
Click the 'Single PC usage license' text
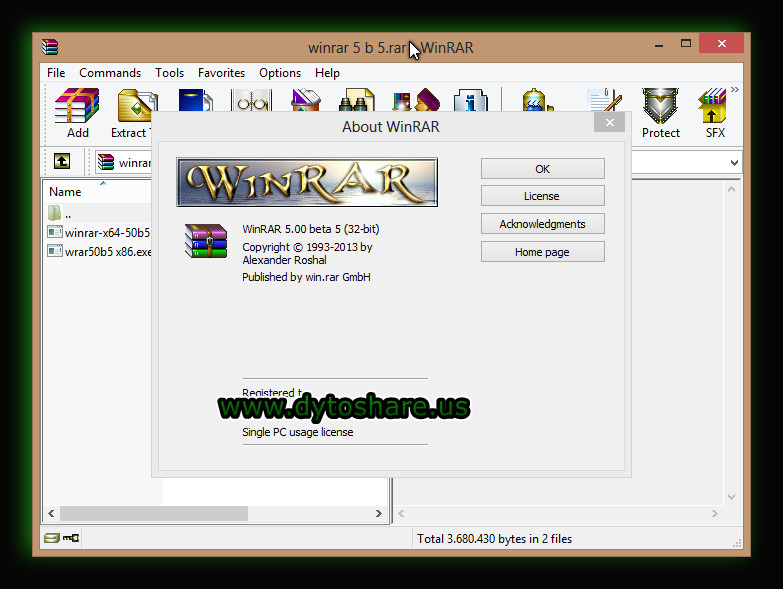[x=298, y=432]
